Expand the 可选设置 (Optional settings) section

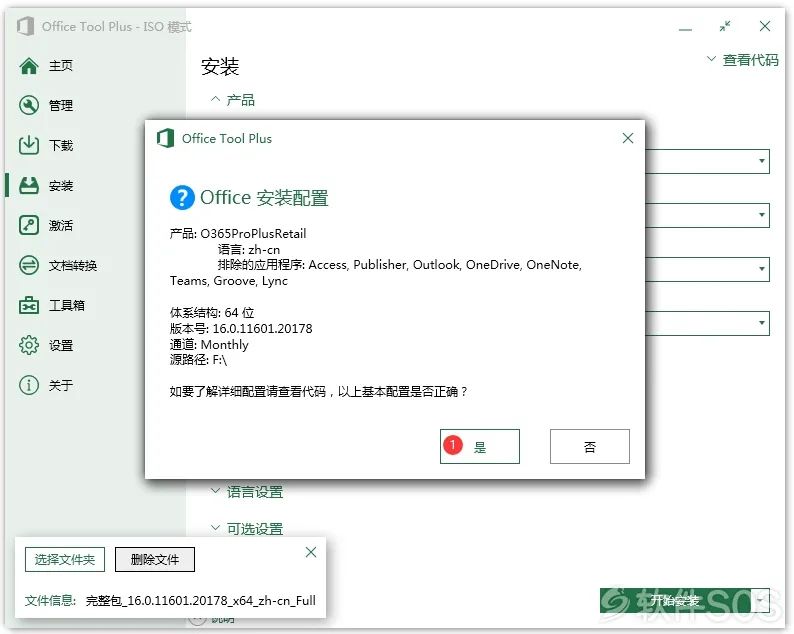pyautogui.click(x=247, y=529)
